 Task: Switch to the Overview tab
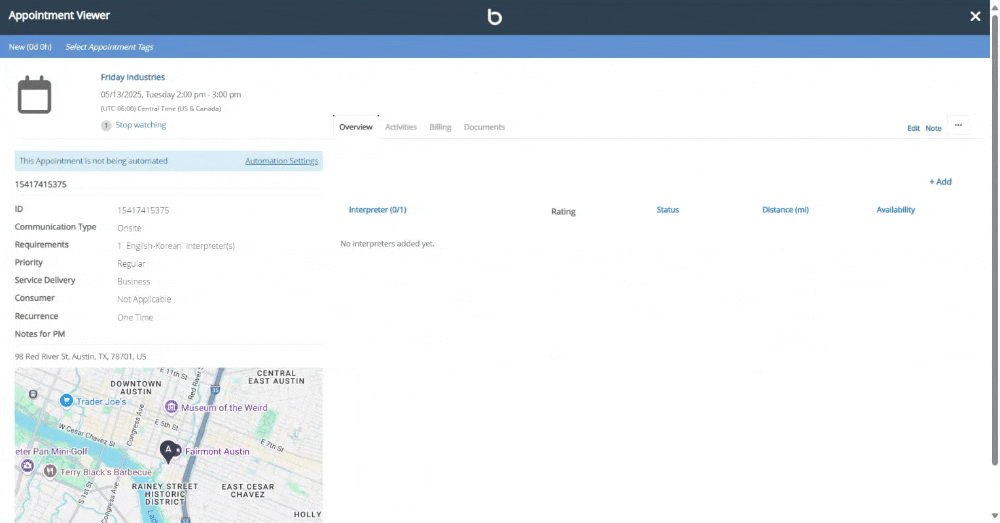tap(356, 127)
